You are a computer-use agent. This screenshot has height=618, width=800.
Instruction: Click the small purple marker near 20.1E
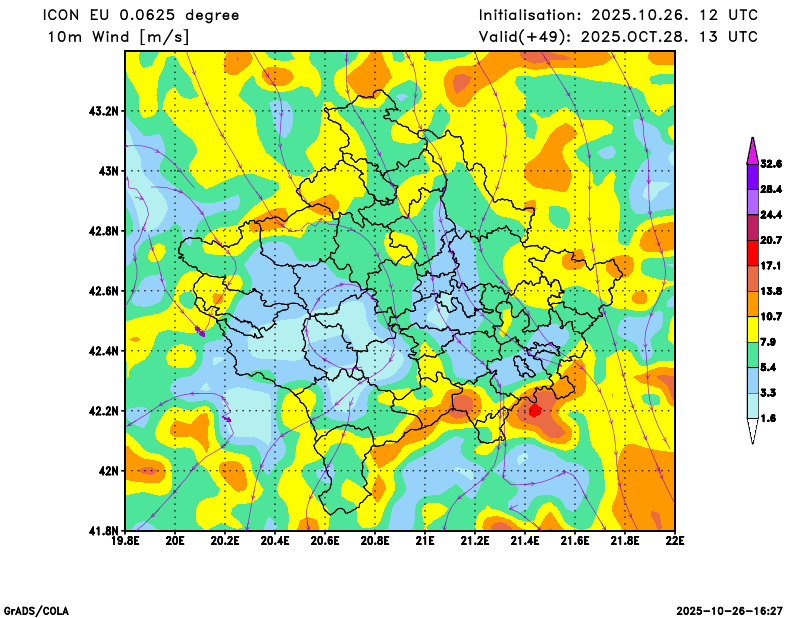point(200,330)
